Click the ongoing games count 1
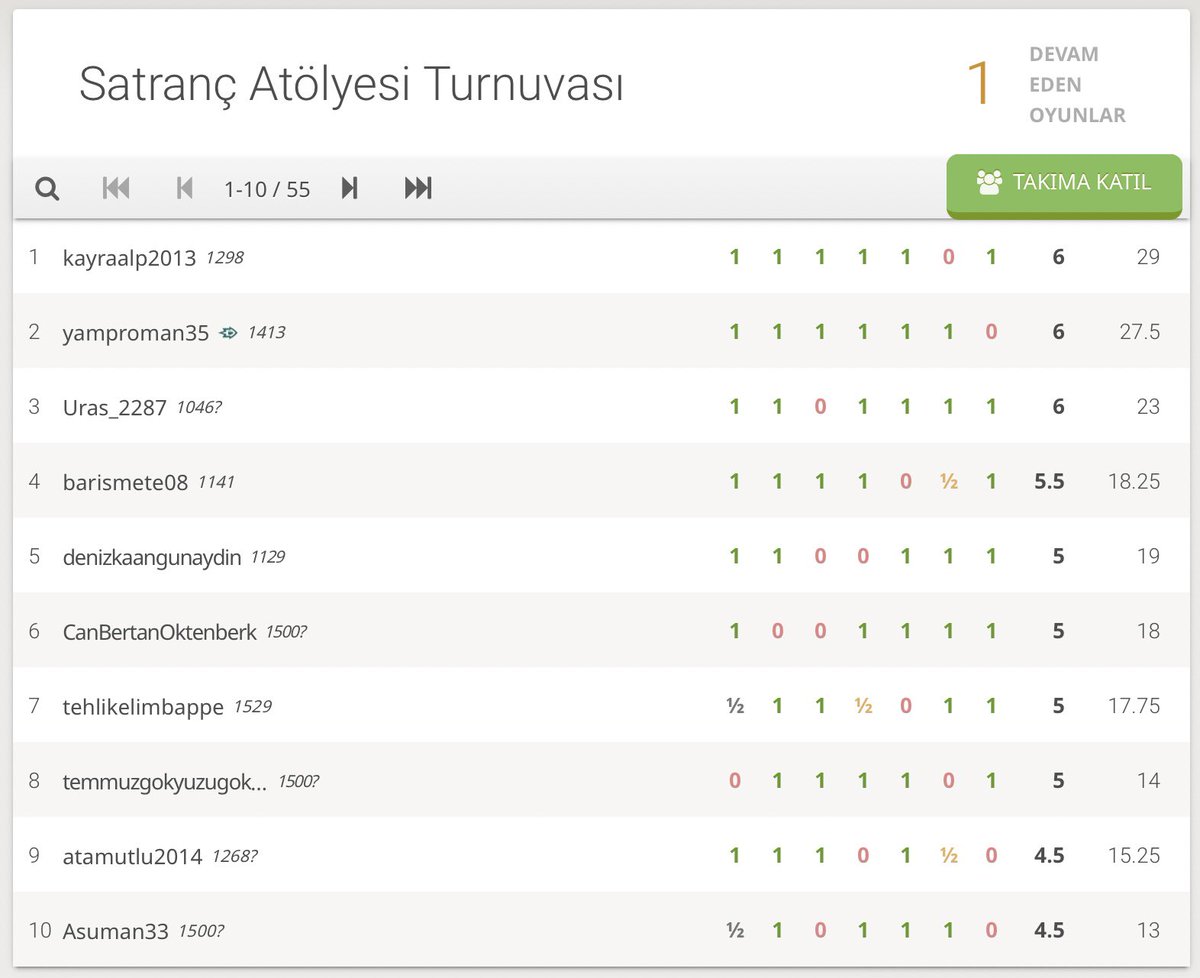 coord(978,84)
